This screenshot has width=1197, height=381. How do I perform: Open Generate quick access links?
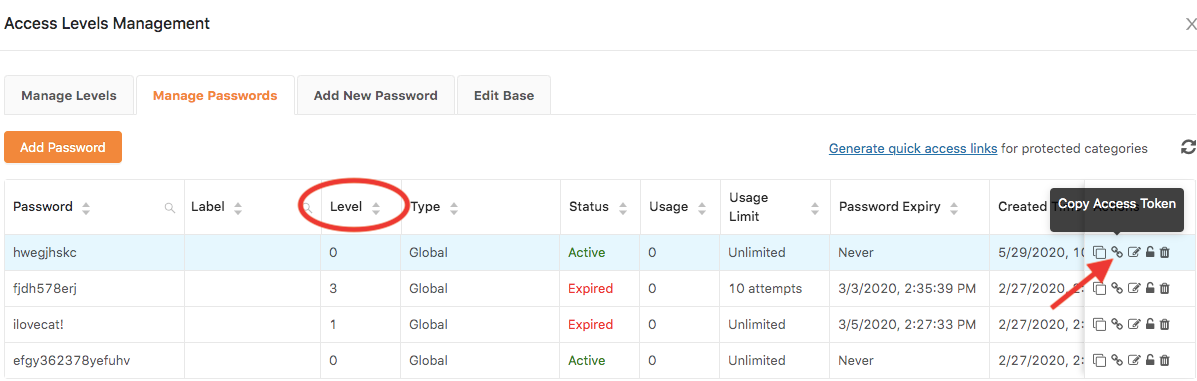point(913,148)
